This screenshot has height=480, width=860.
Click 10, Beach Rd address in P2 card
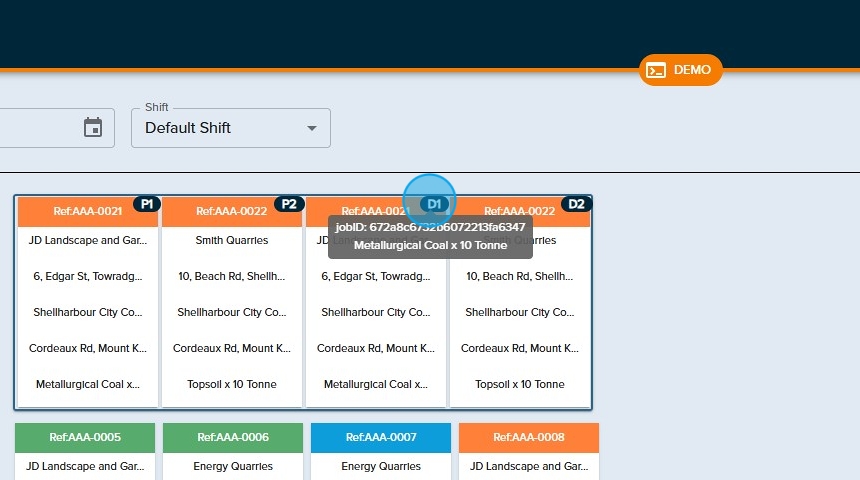click(232, 277)
